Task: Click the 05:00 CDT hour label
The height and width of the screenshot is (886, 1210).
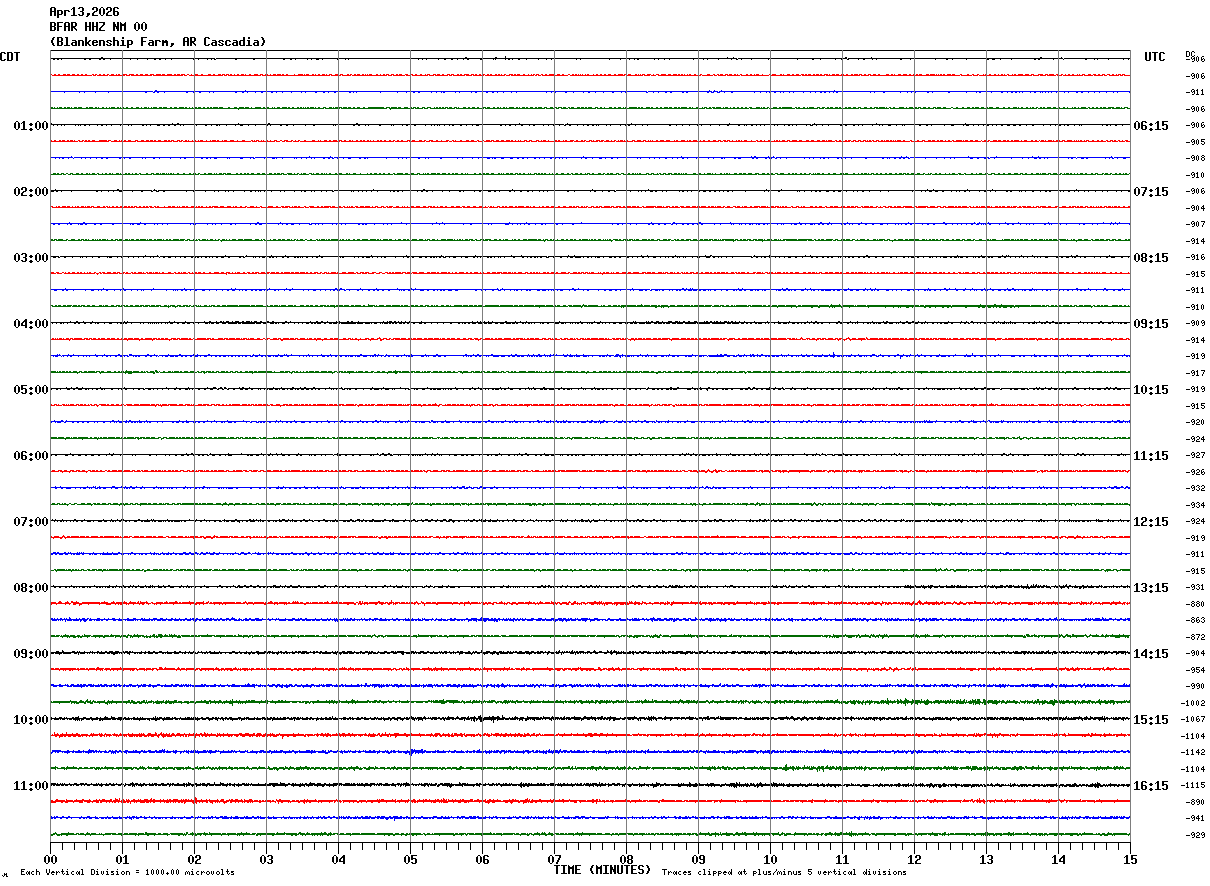Action: pos(31,390)
